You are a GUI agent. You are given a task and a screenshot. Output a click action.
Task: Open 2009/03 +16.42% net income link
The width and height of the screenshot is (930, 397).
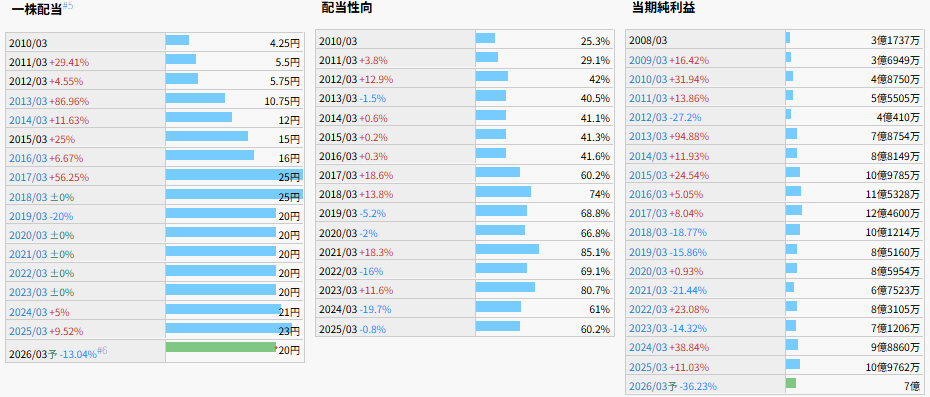point(648,60)
